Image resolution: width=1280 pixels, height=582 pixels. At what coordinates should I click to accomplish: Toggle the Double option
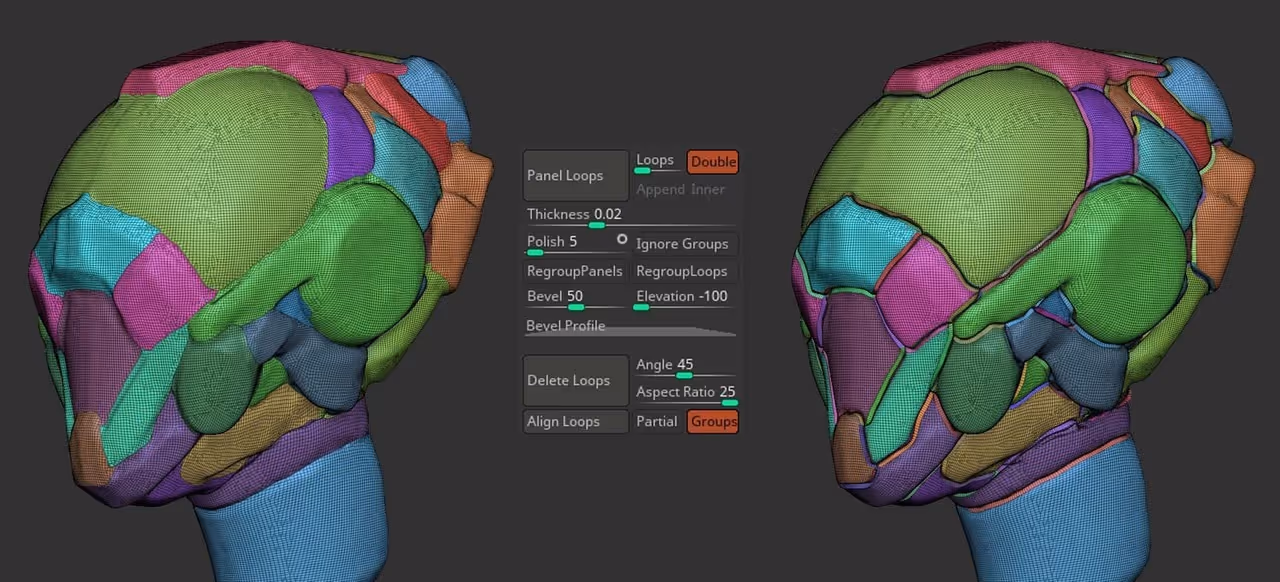pos(713,162)
